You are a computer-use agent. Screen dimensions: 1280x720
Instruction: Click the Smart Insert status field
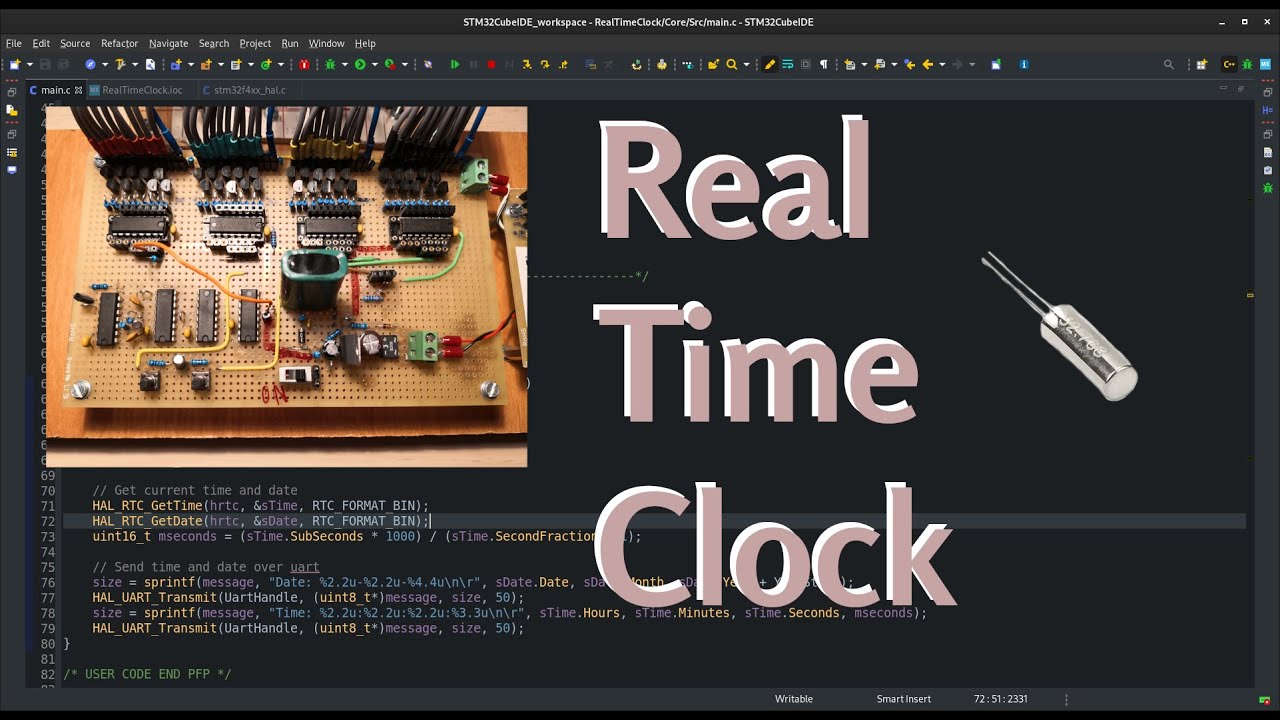[904, 699]
